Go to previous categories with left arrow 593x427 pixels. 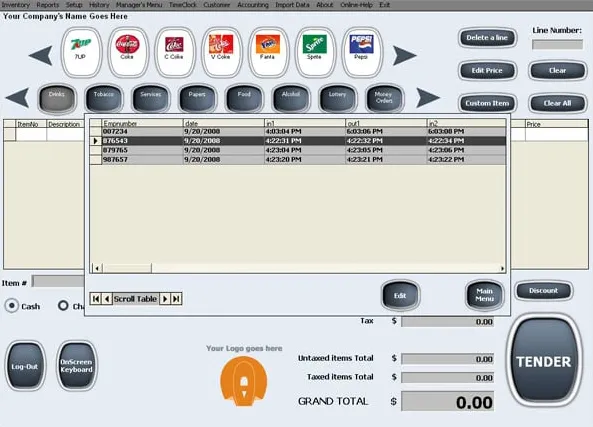tap(17, 98)
